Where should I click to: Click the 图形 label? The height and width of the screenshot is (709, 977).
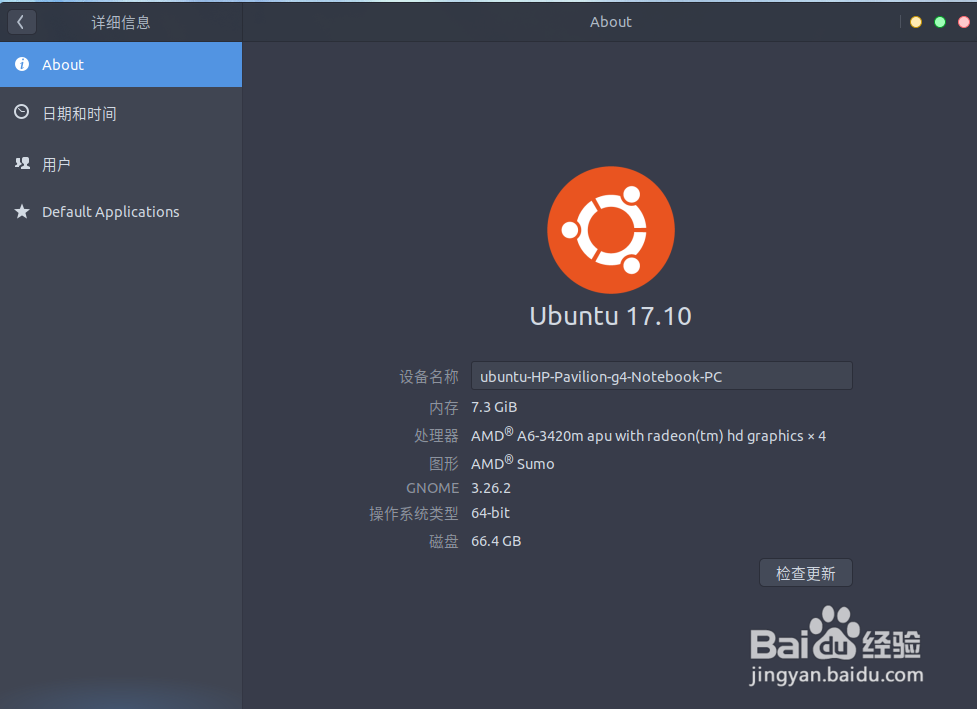click(444, 464)
